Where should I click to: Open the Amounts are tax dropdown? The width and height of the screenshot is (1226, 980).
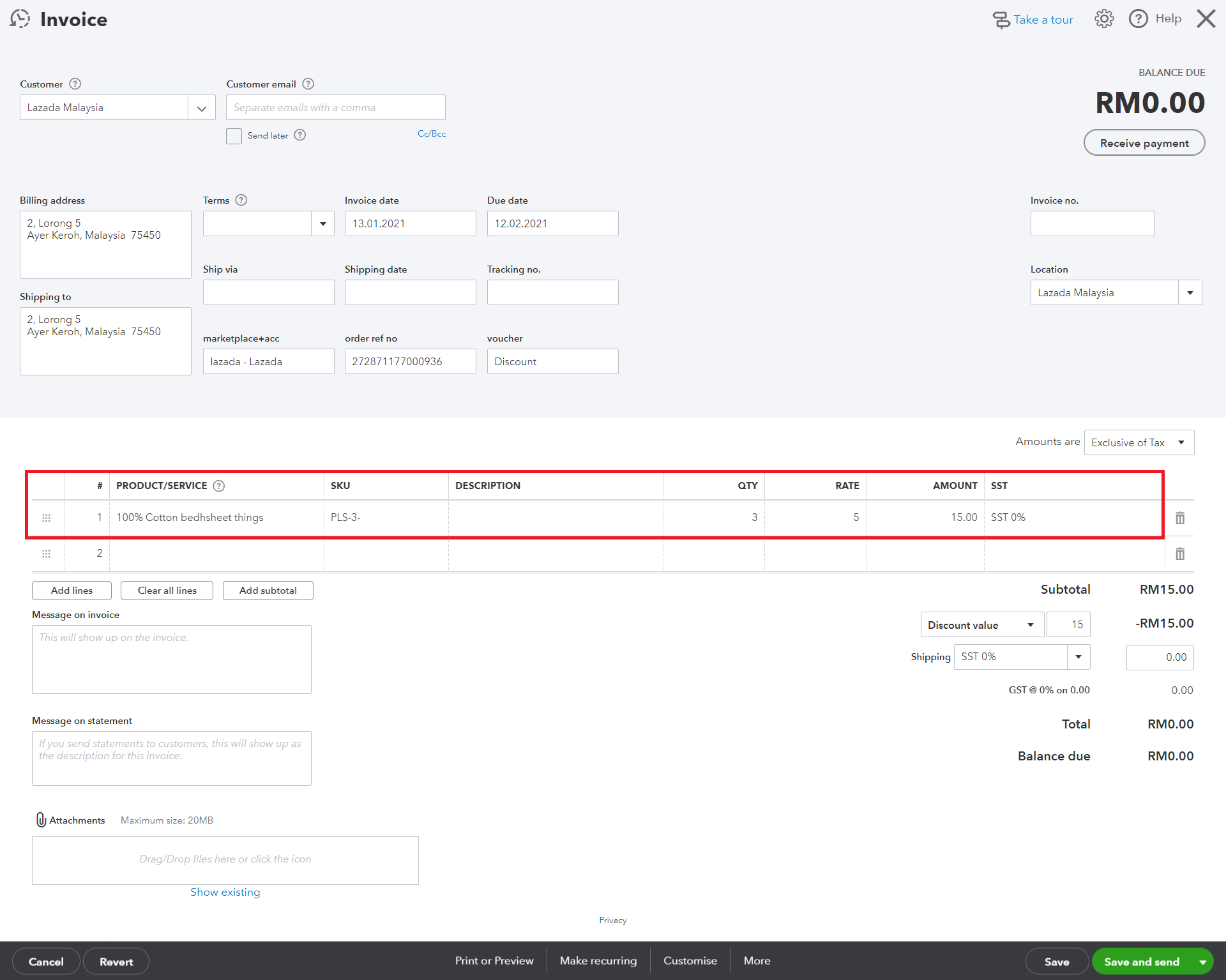point(1139,442)
